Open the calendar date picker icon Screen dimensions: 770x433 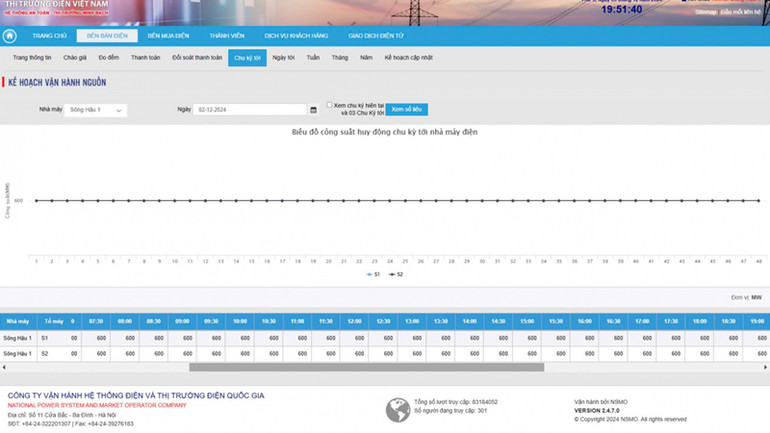pos(314,109)
